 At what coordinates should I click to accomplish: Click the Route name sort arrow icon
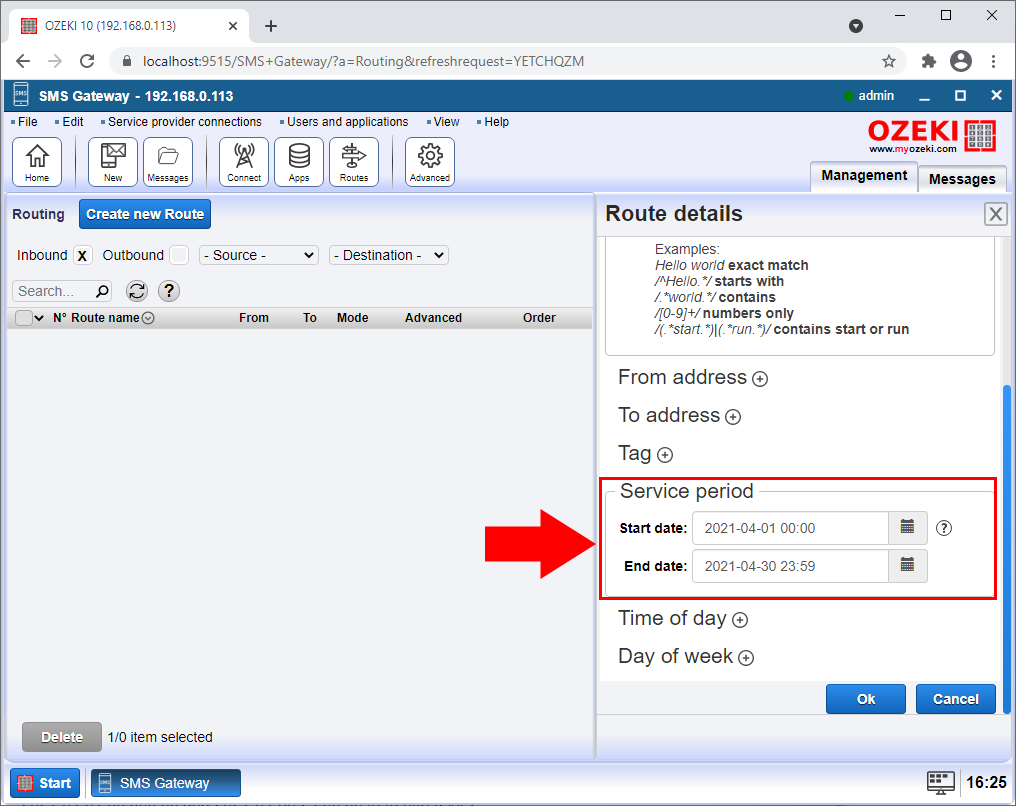click(x=148, y=318)
